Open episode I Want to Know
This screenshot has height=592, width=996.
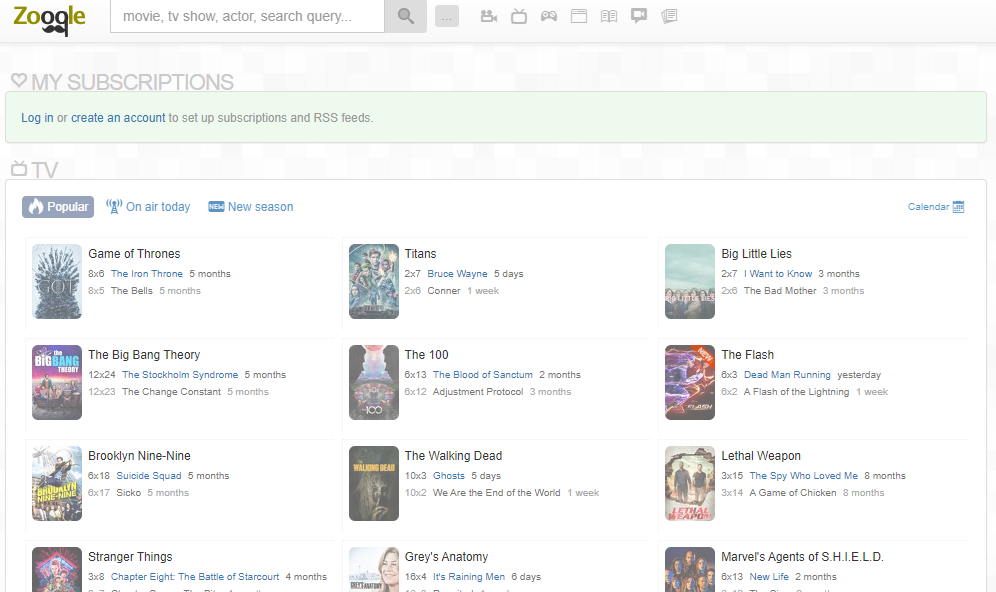pos(778,274)
